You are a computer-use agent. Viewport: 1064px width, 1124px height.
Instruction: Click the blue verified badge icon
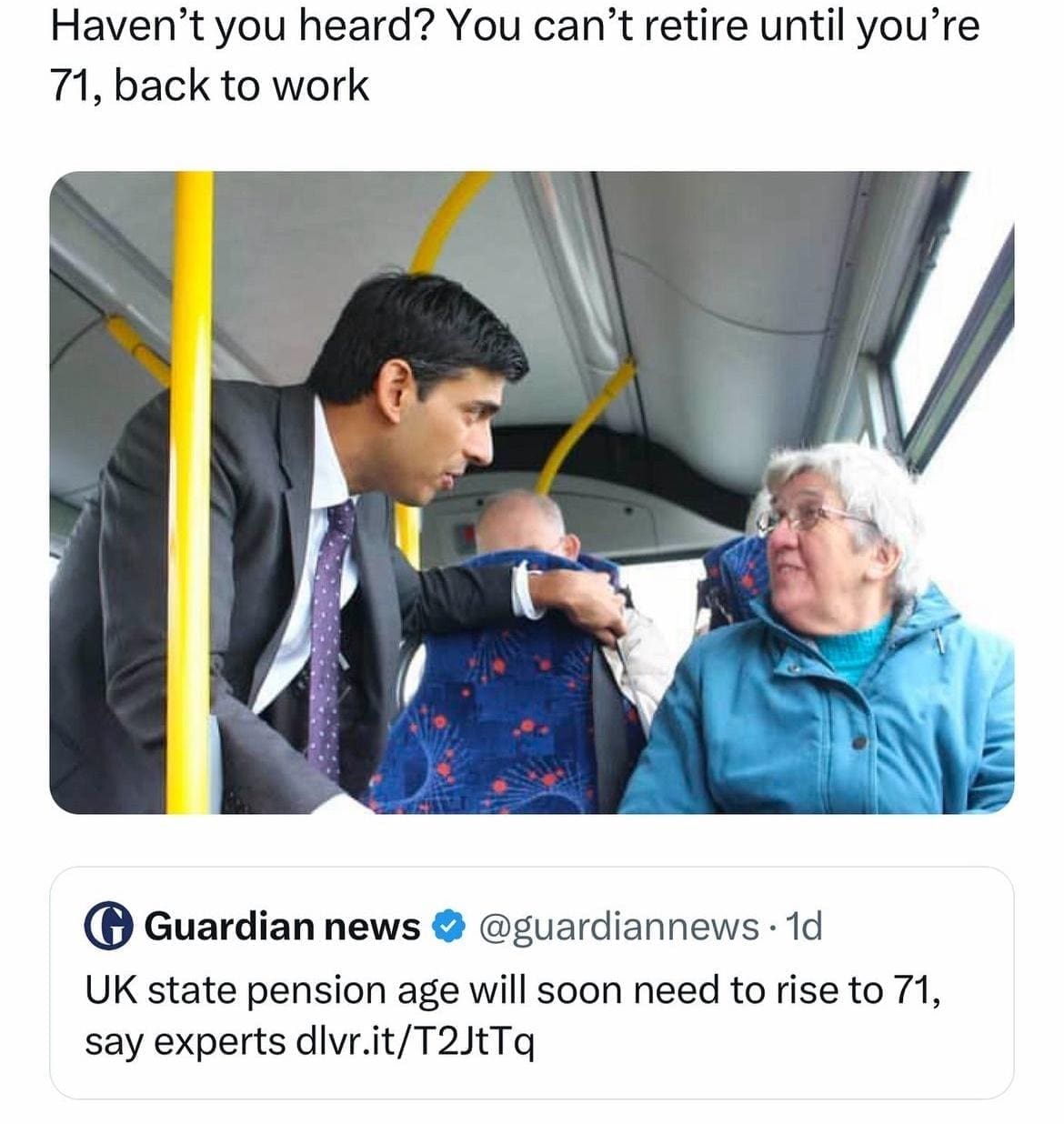[x=446, y=927]
